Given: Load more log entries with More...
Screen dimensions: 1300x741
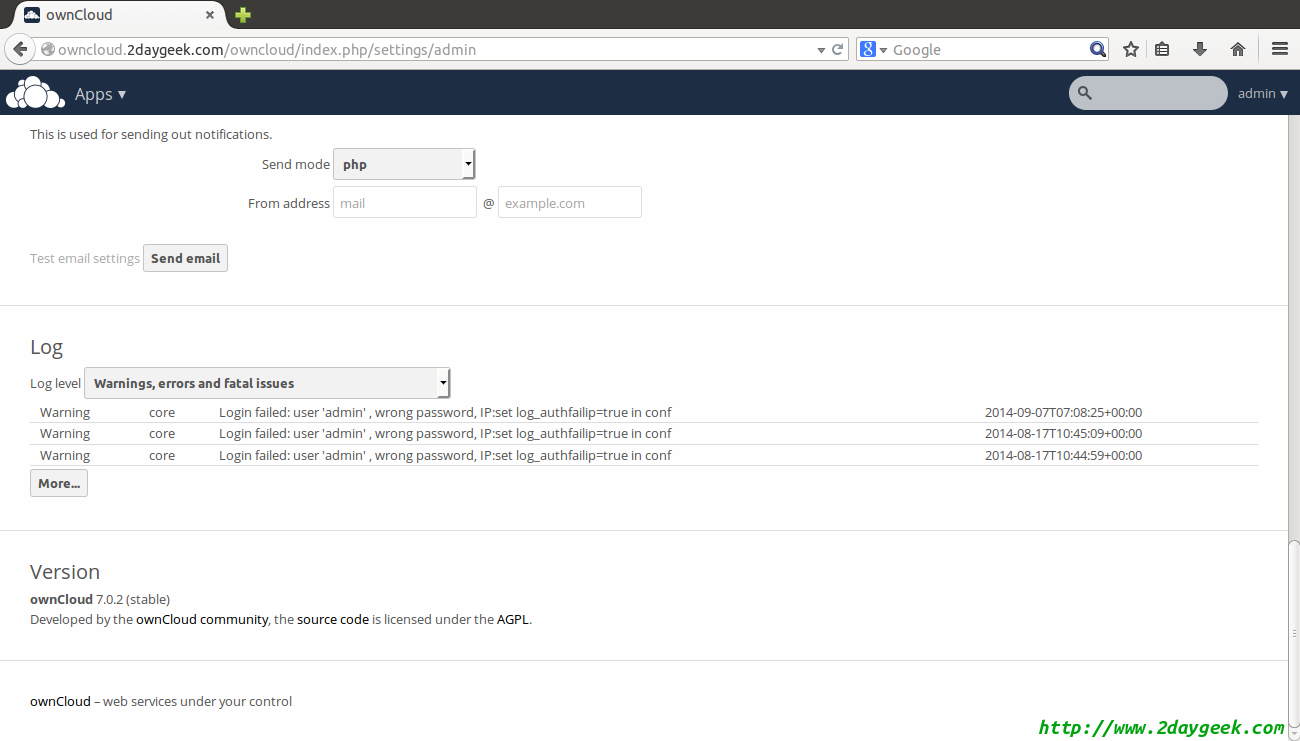Looking at the screenshot, I should coord(59,483).
